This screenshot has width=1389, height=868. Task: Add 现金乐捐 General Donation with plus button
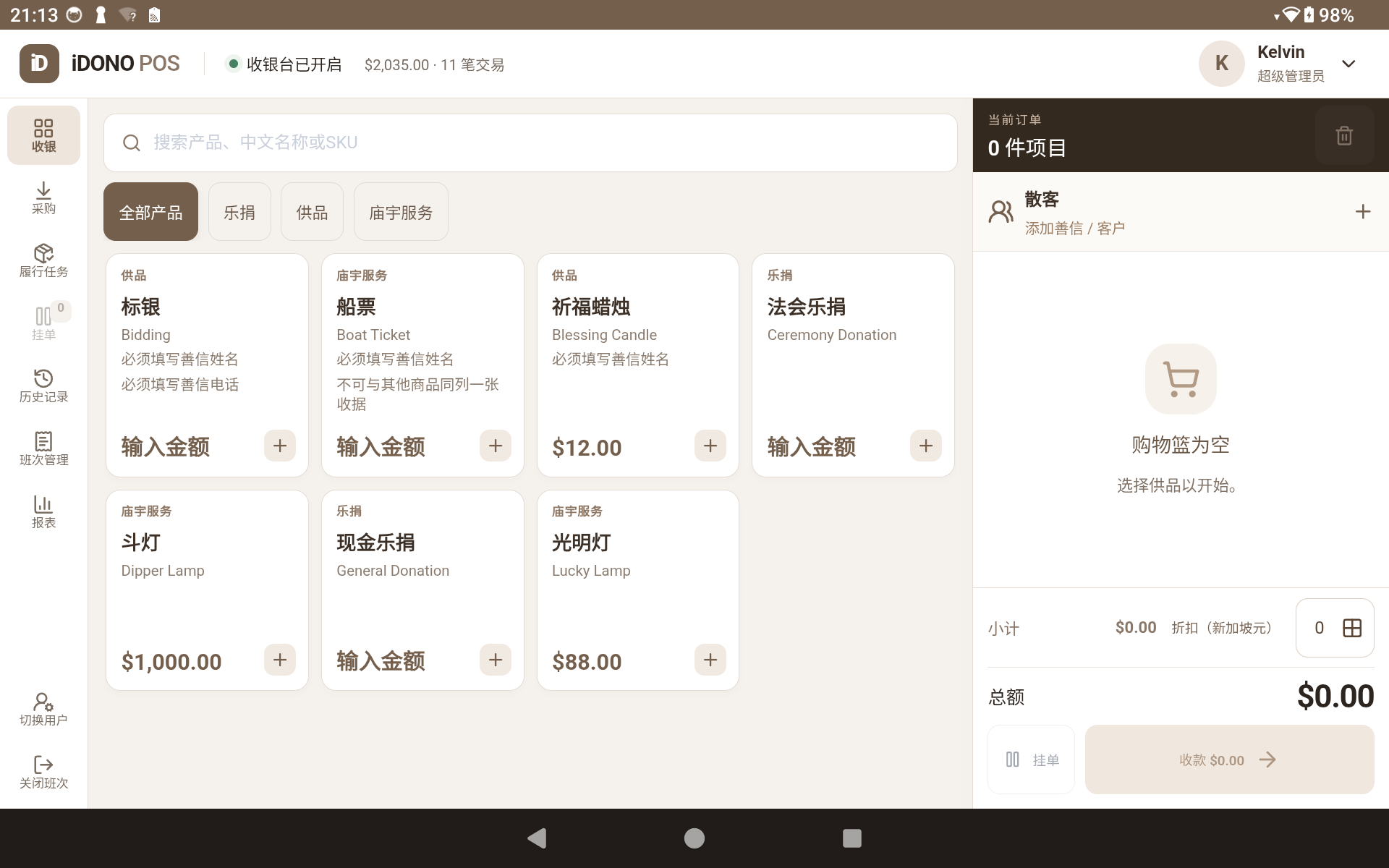coord(496,660)
